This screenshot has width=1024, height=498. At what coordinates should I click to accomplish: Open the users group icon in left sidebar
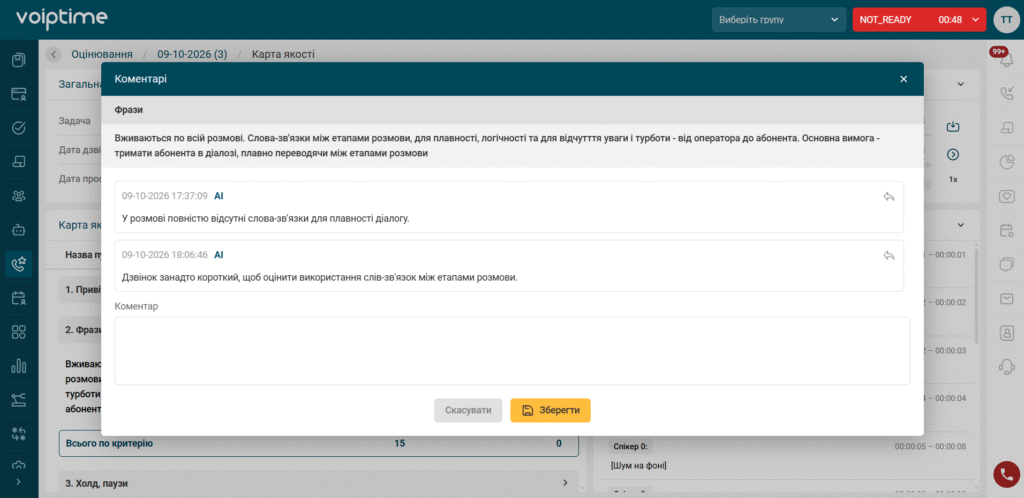[x=19, y=195]
